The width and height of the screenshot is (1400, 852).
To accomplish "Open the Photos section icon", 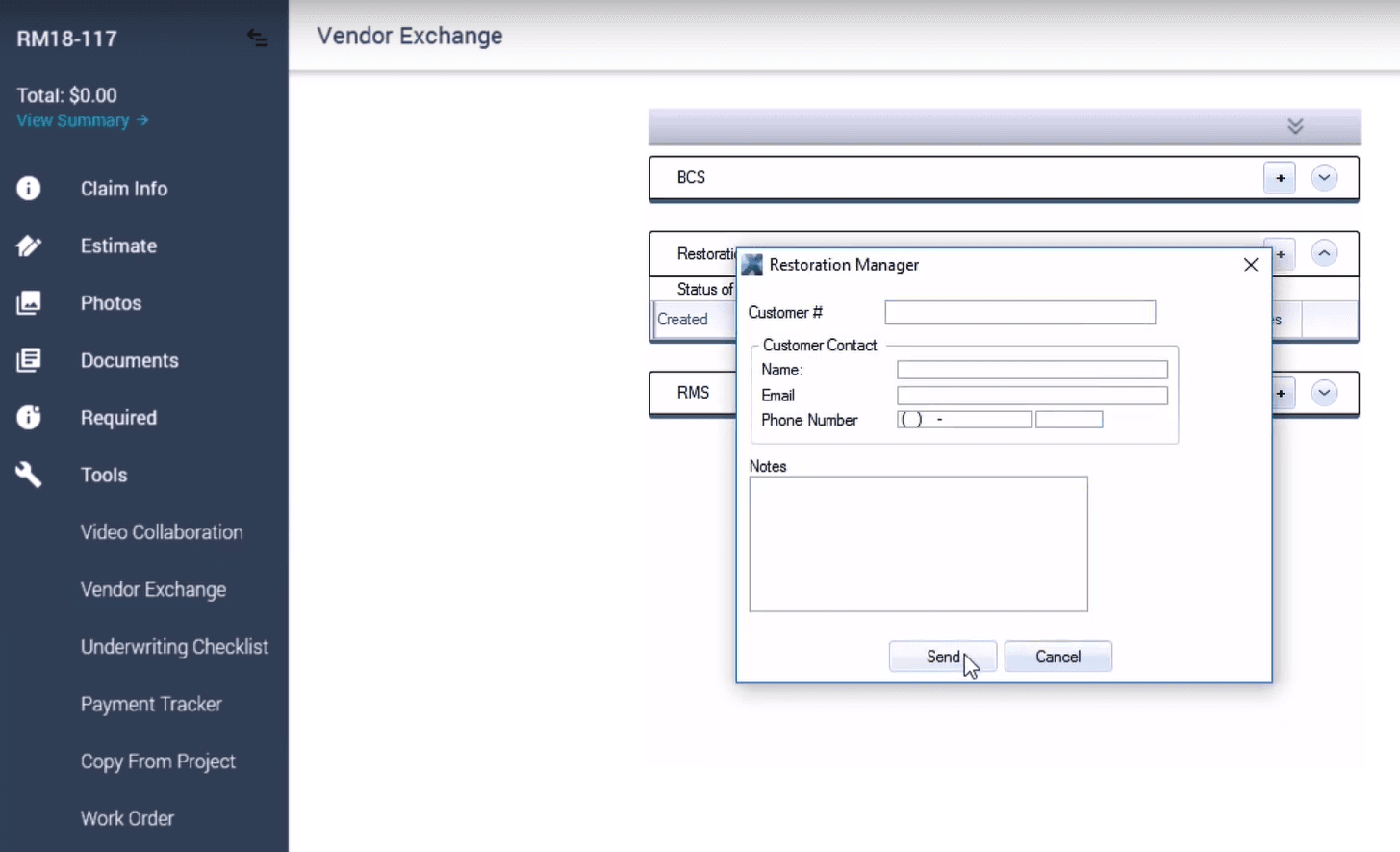I will (x=29, y=302).
